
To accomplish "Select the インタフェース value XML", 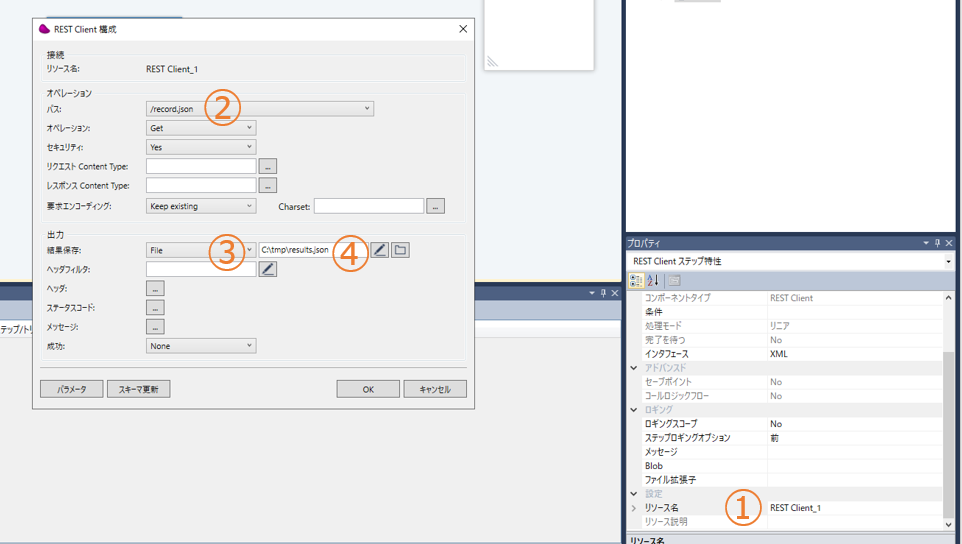I will tap(779, 354).
